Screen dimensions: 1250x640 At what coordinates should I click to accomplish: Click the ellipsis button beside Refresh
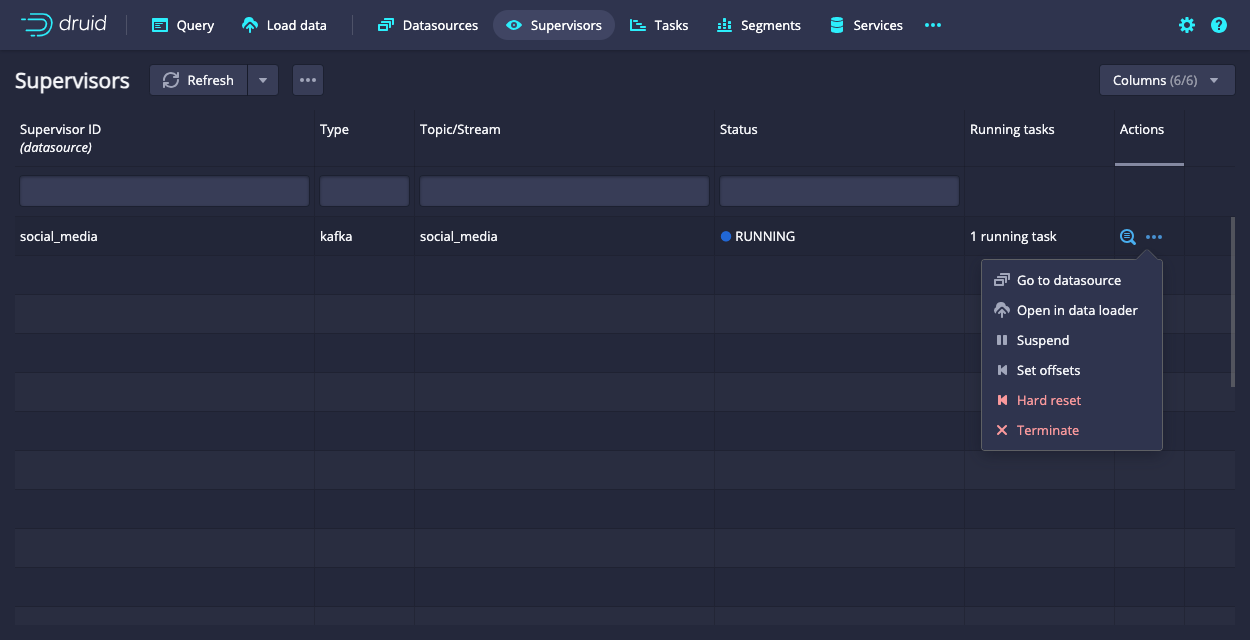point(308,80)
